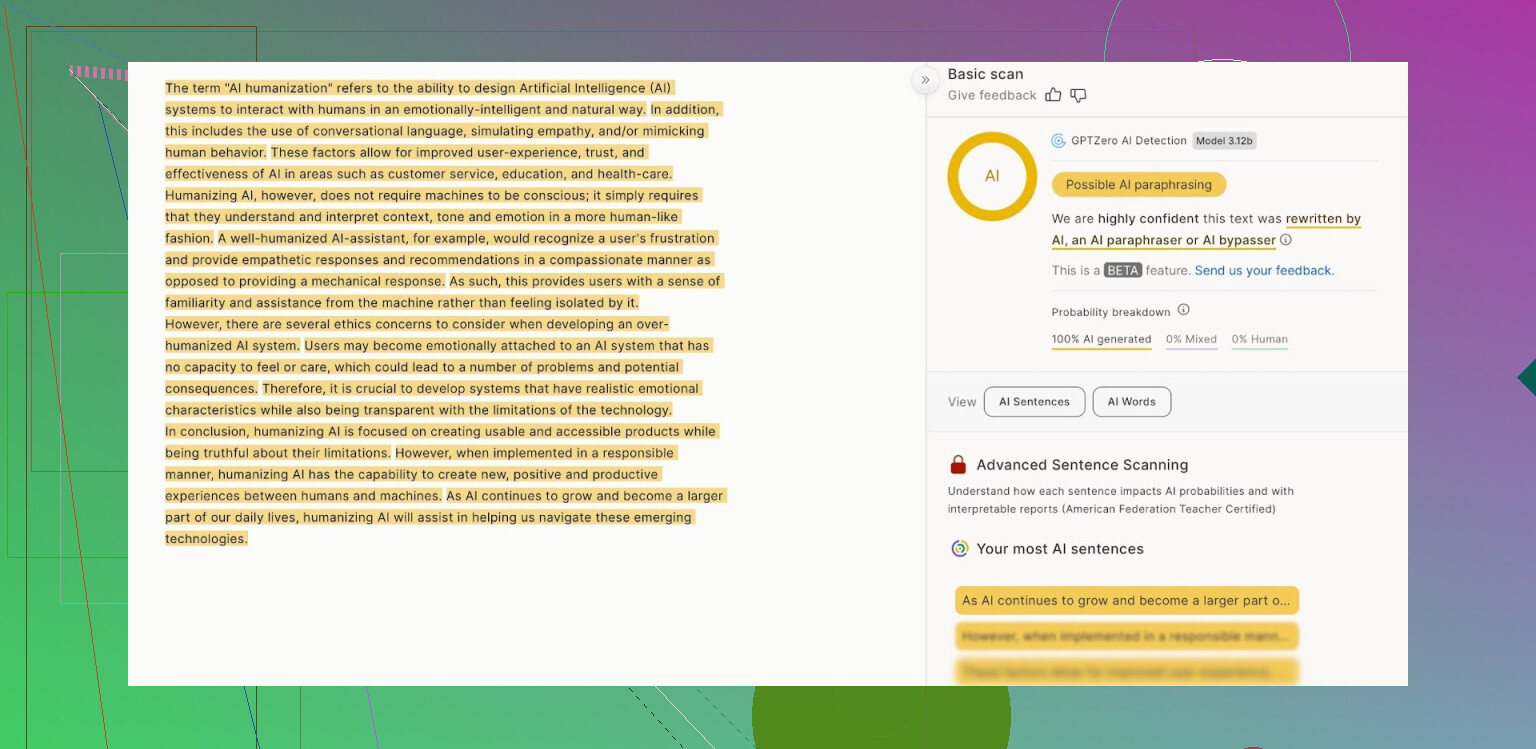Viewport: 1536px width, 749px height.
Task: Click info icon beside AI bypasser text
Action: [x=1286, y=240]
